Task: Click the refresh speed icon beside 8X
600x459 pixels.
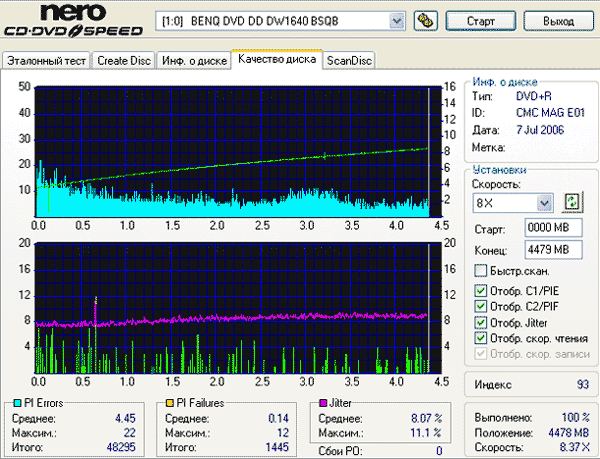Action: (x=572, y=202)
